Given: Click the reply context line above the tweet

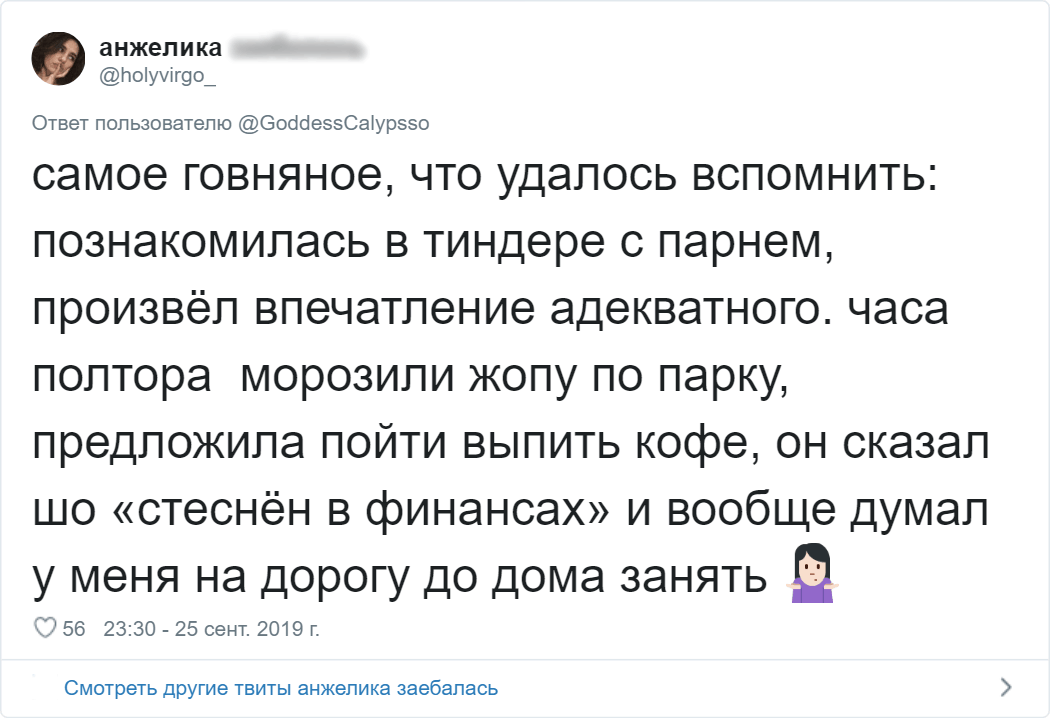Looking at the screenshot, I should (228, 122).
